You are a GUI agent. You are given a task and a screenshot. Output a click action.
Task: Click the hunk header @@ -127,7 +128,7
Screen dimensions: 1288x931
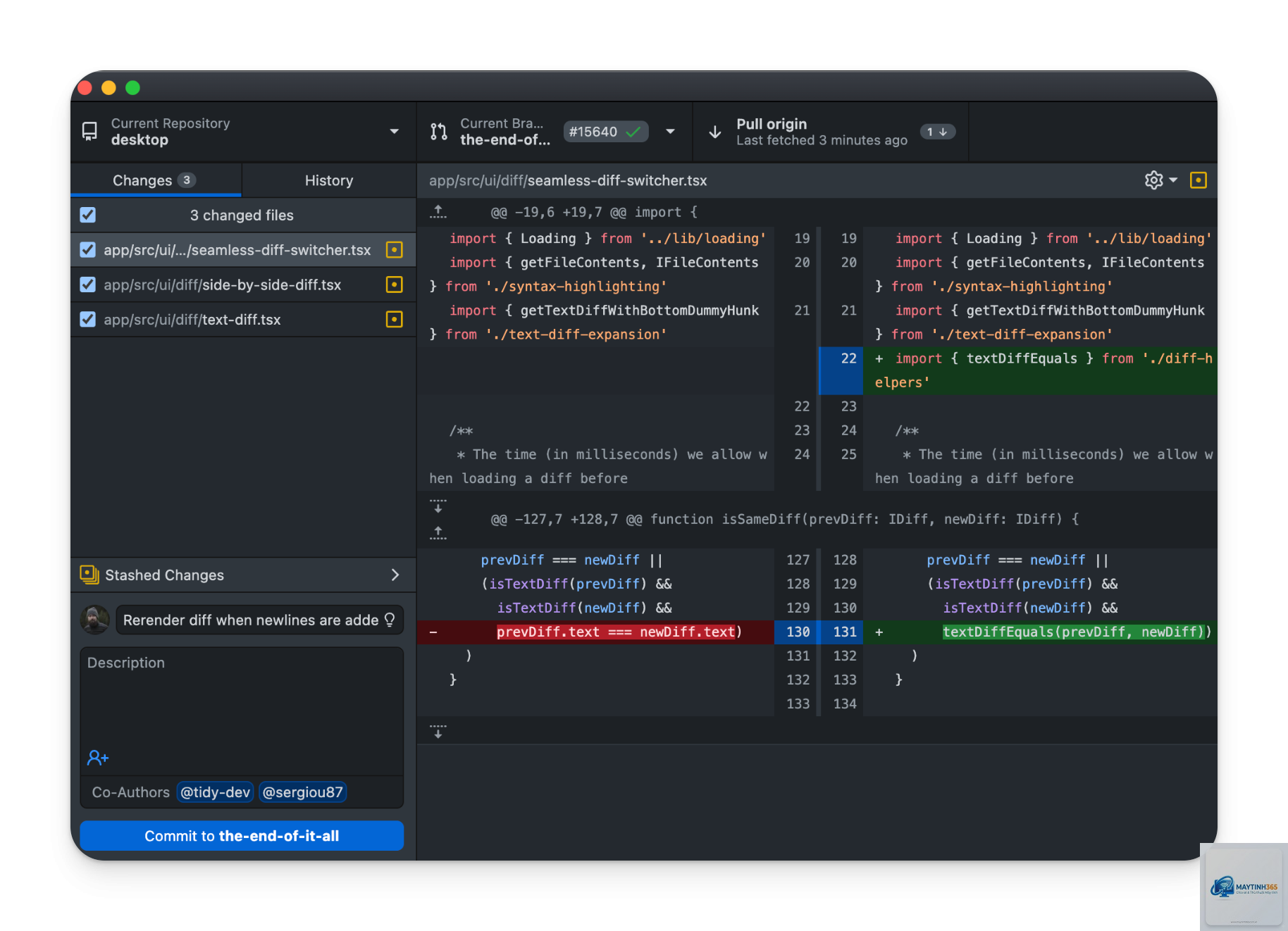coord(784,519)
